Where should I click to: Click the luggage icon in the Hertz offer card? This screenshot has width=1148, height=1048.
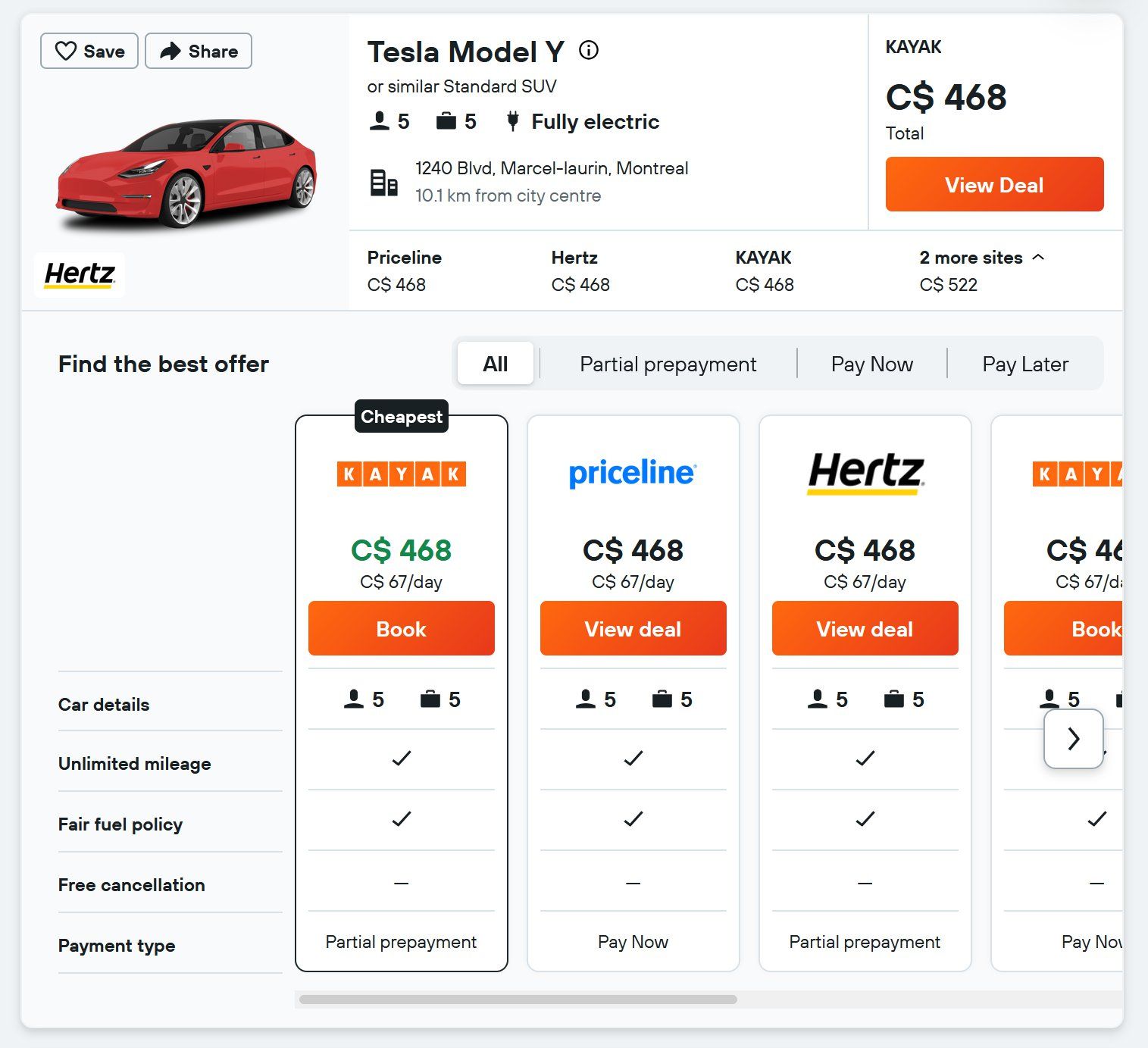(894, 699)
